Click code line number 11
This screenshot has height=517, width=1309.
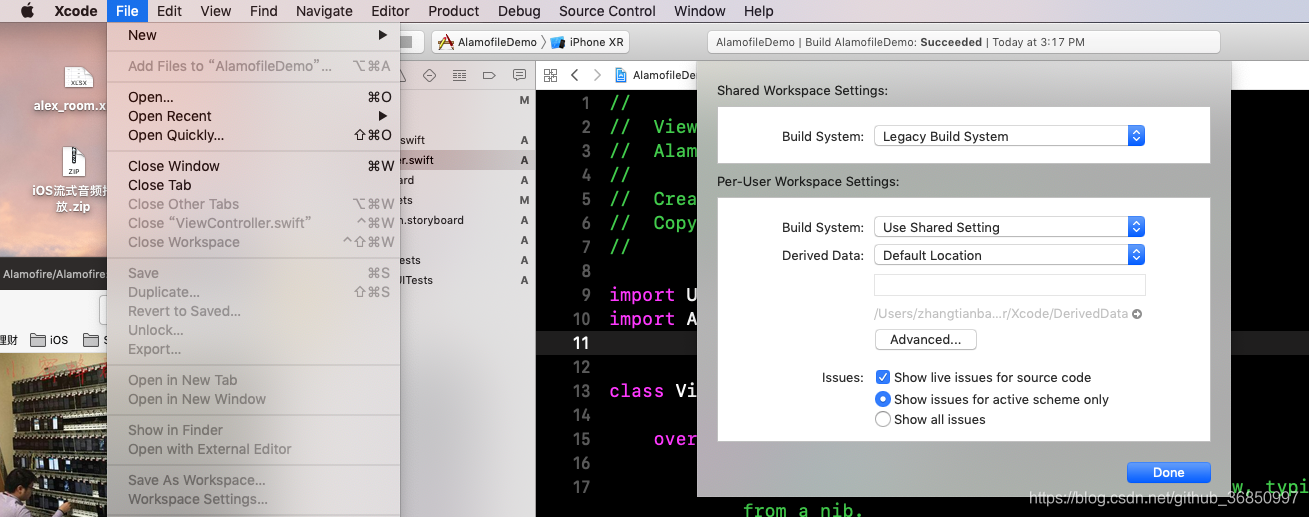(x=581, y=343)
